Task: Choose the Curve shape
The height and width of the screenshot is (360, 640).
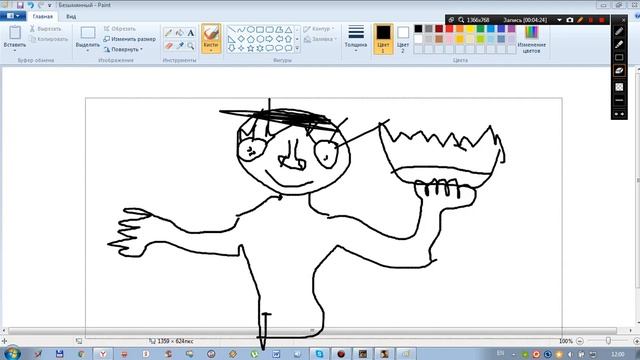Action: [241, 30]
